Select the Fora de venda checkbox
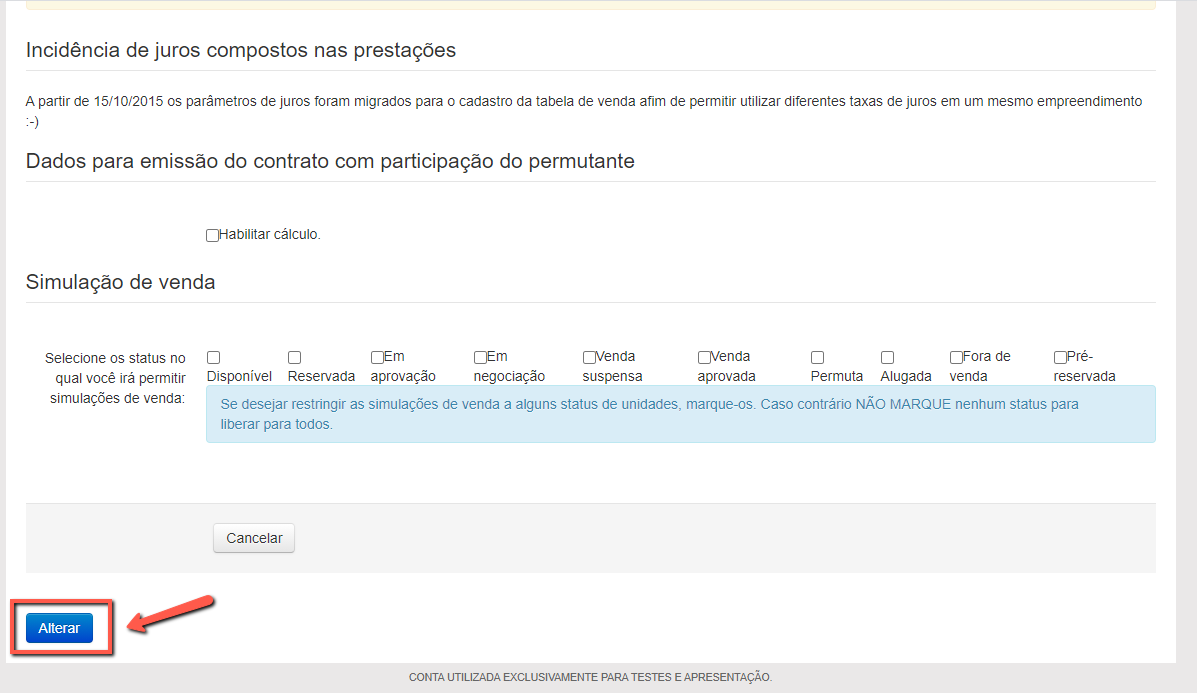 [x=956, y=357]
